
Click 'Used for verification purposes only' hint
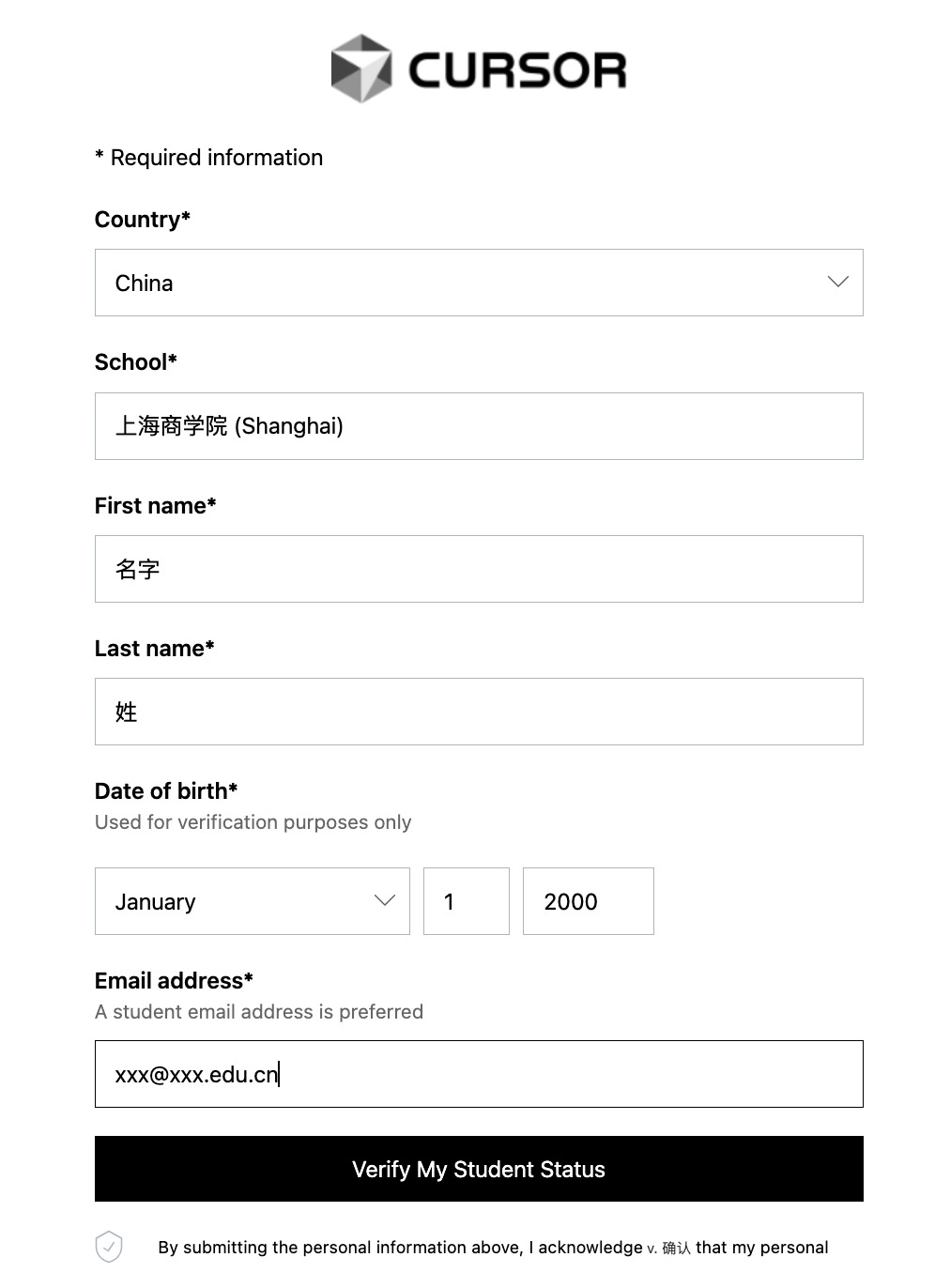pyautogui.click(x=253, y=822)
